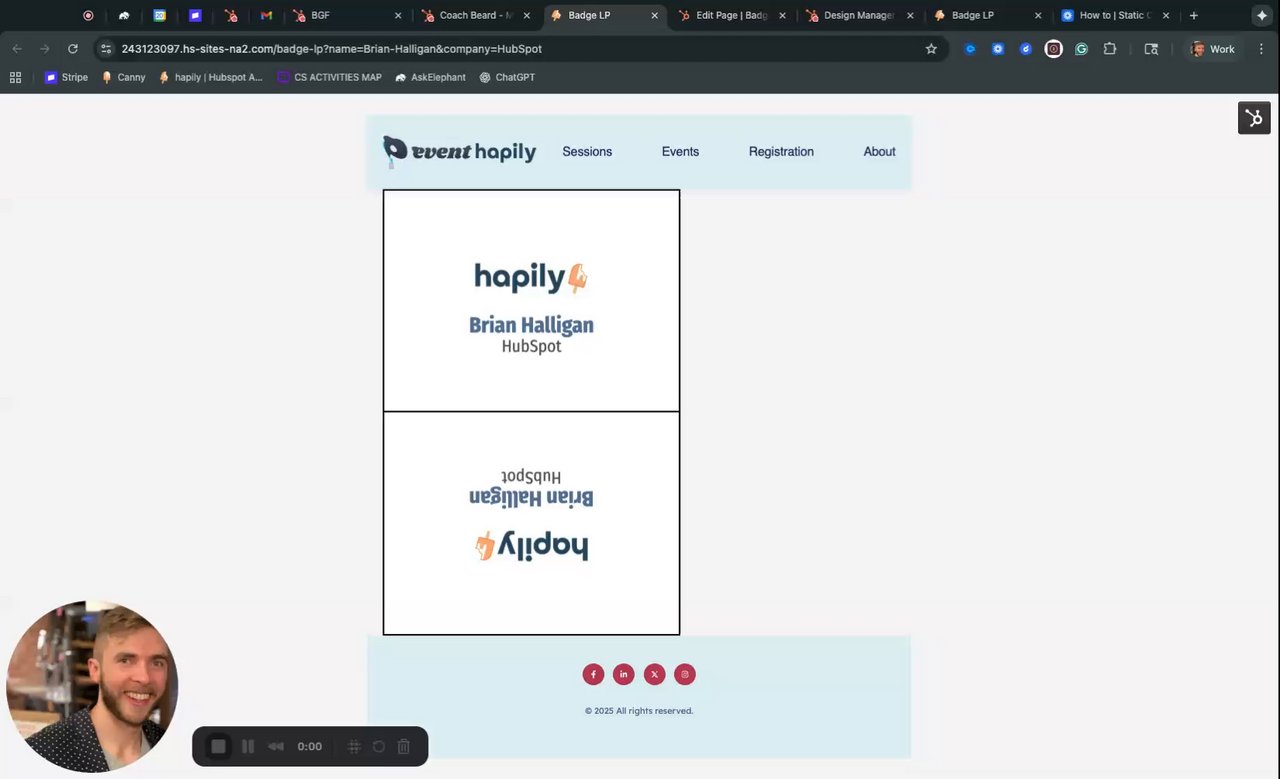This screenshot has width=1280, height=779.
Task: Open a new browser tab
Action: 1193,16
